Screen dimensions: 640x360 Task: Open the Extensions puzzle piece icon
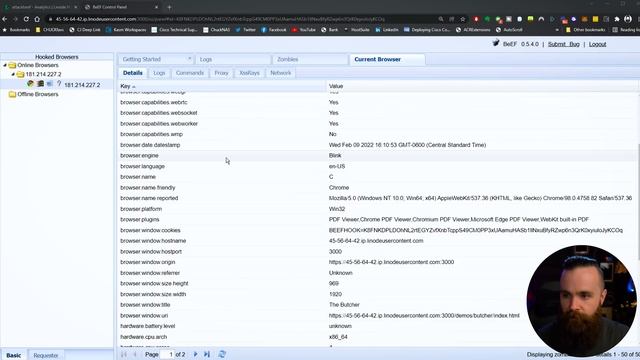pos(617,19)
